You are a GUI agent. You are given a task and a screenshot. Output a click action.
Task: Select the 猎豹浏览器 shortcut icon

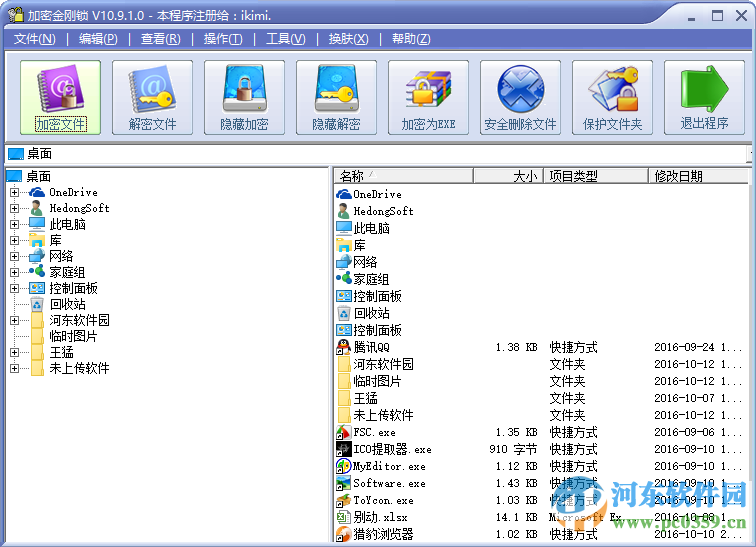coord(343,534)
